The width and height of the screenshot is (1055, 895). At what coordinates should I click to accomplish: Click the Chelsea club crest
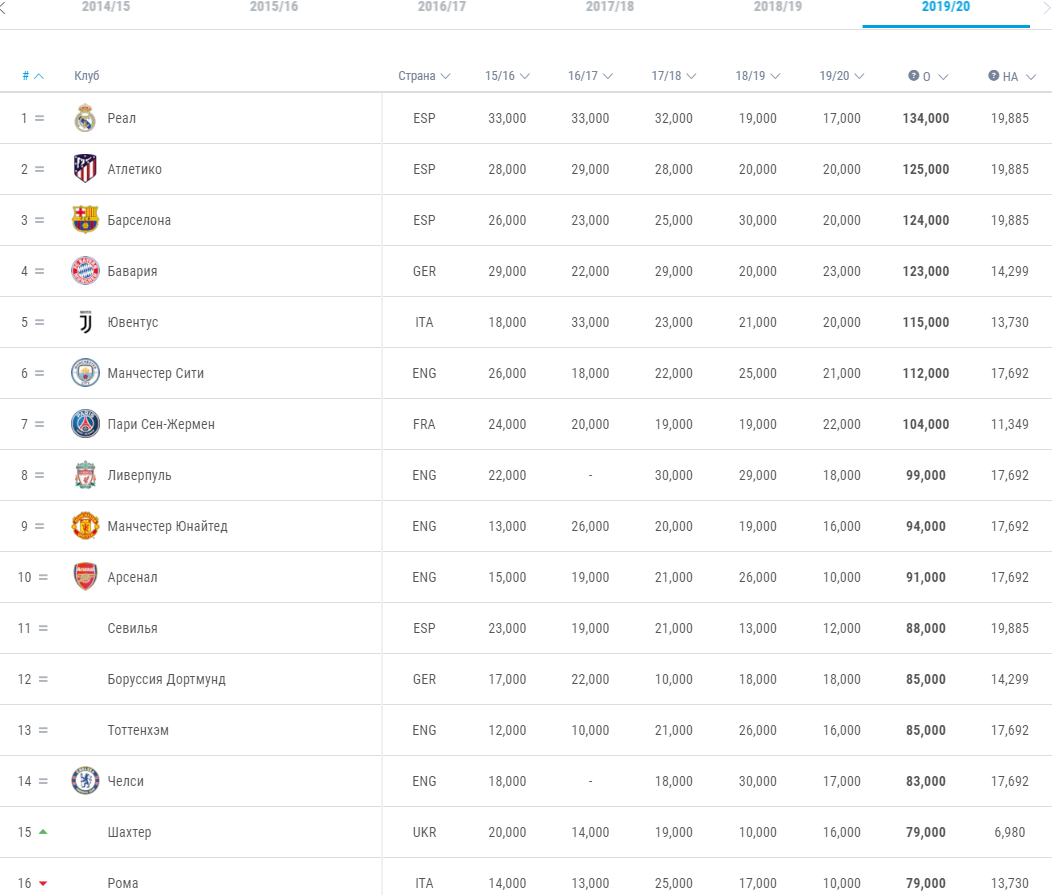click(85, 781)
